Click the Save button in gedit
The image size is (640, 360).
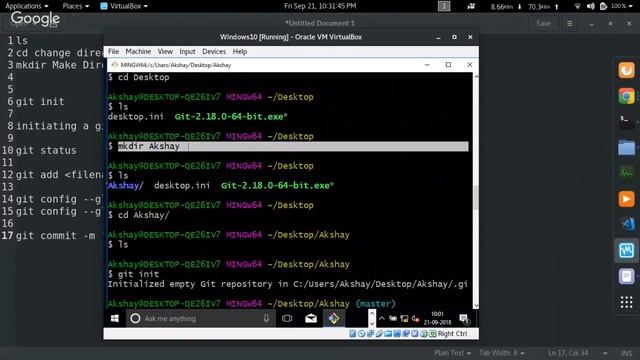point(543,24)
